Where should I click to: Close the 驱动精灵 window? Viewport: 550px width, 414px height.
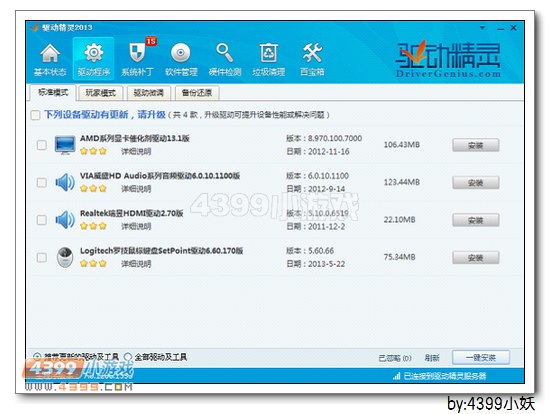click(x=513, y=28)
